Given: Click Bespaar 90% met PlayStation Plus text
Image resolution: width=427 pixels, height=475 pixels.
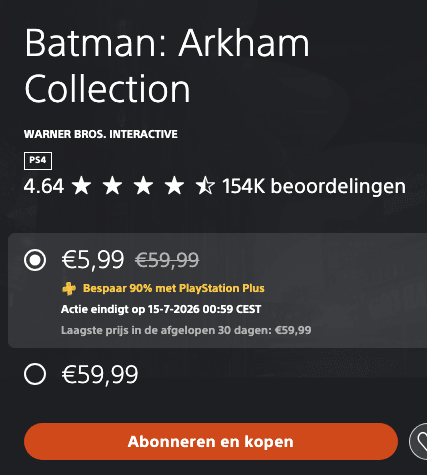Looking at the screenshot, I should (x=174, y=288).
